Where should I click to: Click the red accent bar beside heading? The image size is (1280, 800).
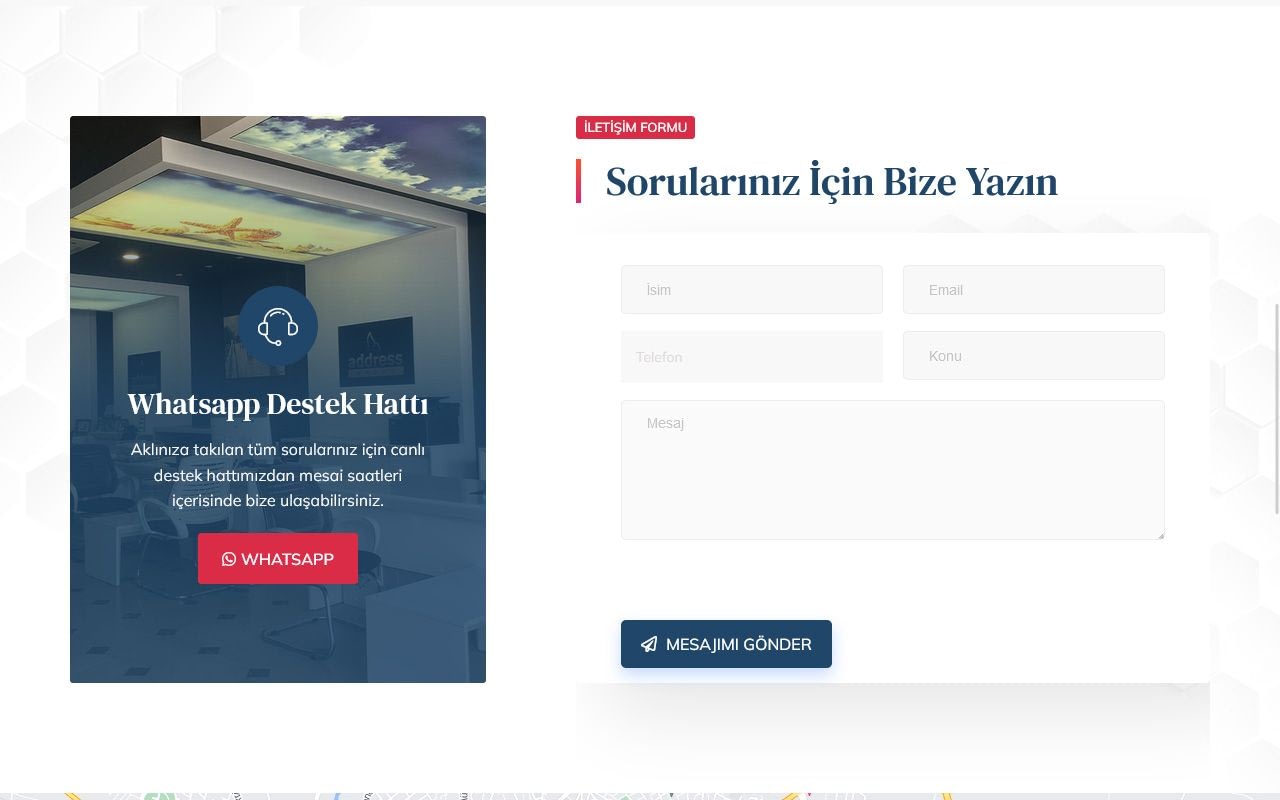pyautogui.click(x=578, y=181)
